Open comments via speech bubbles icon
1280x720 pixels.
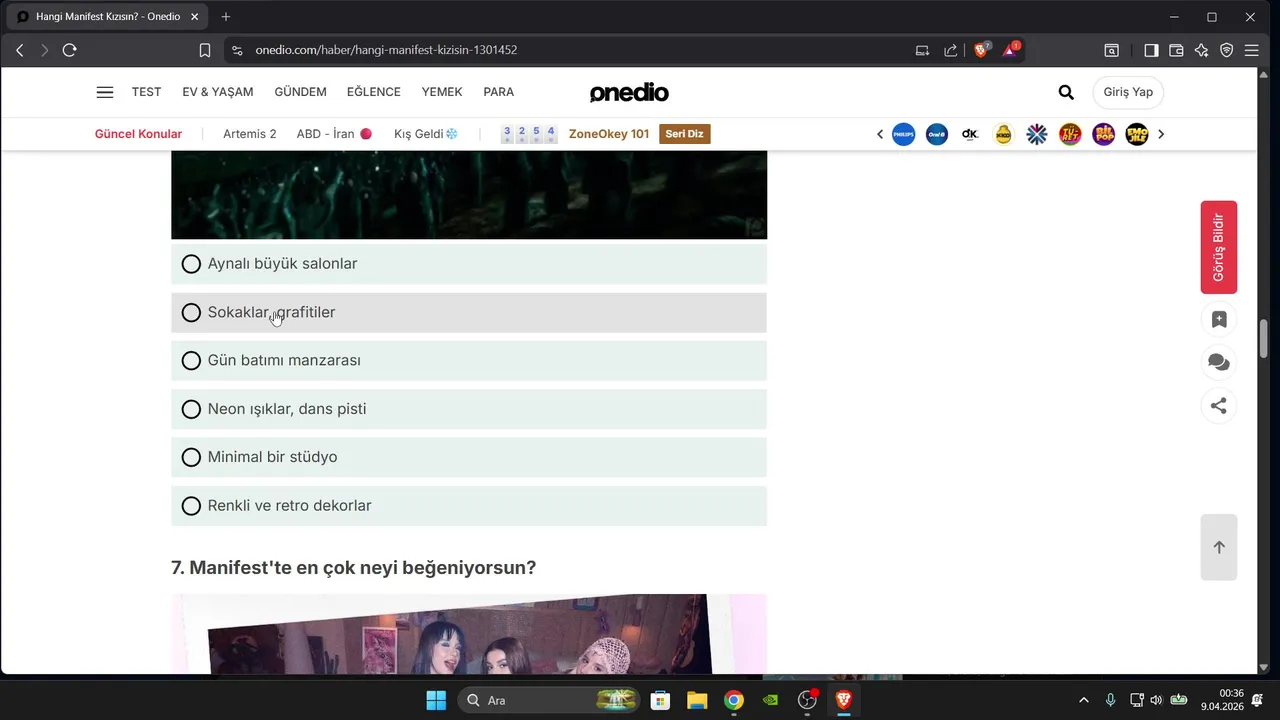(x=1219, y=362)
